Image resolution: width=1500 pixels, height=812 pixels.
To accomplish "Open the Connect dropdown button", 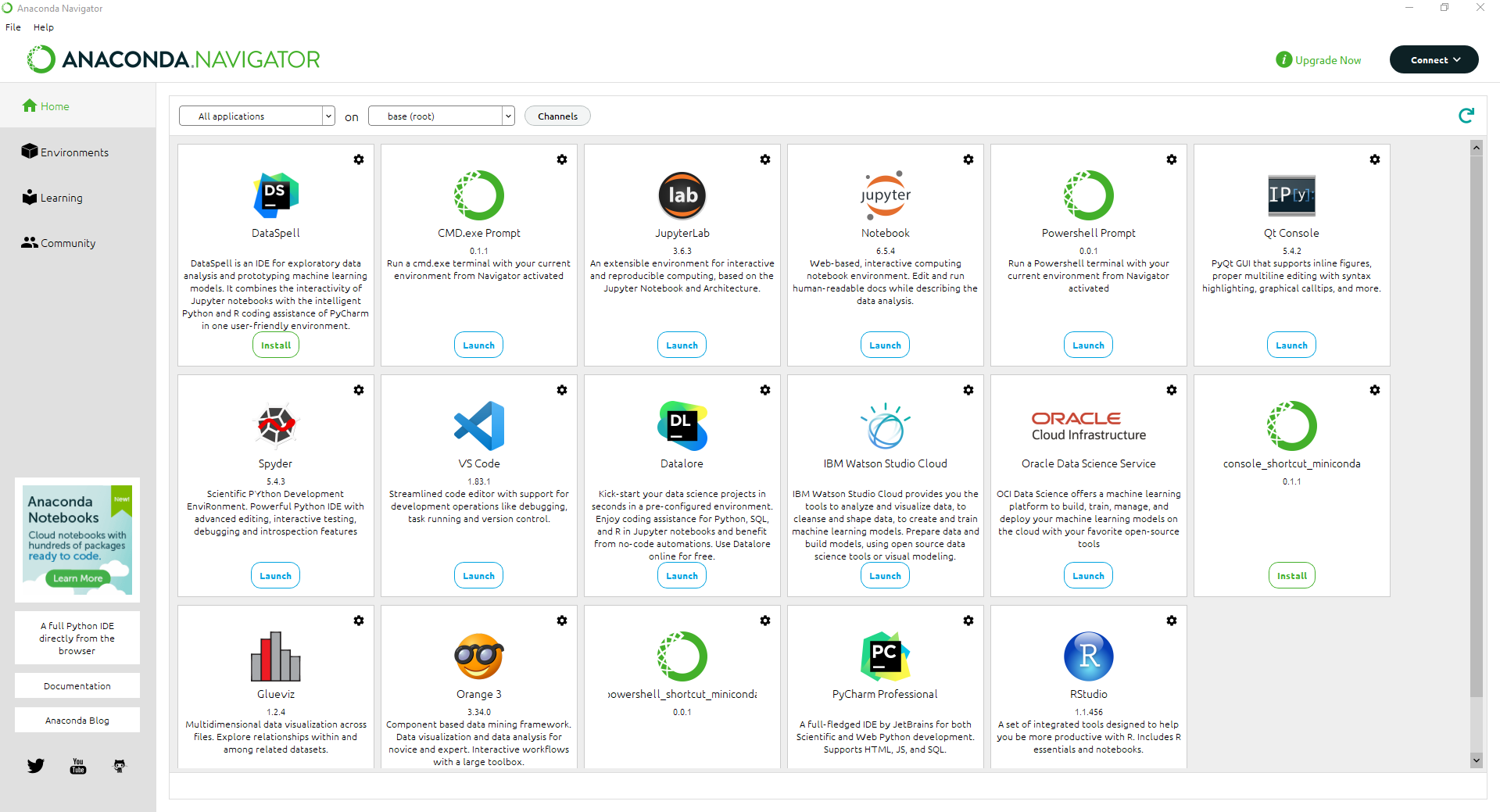I will (1434, 60).
